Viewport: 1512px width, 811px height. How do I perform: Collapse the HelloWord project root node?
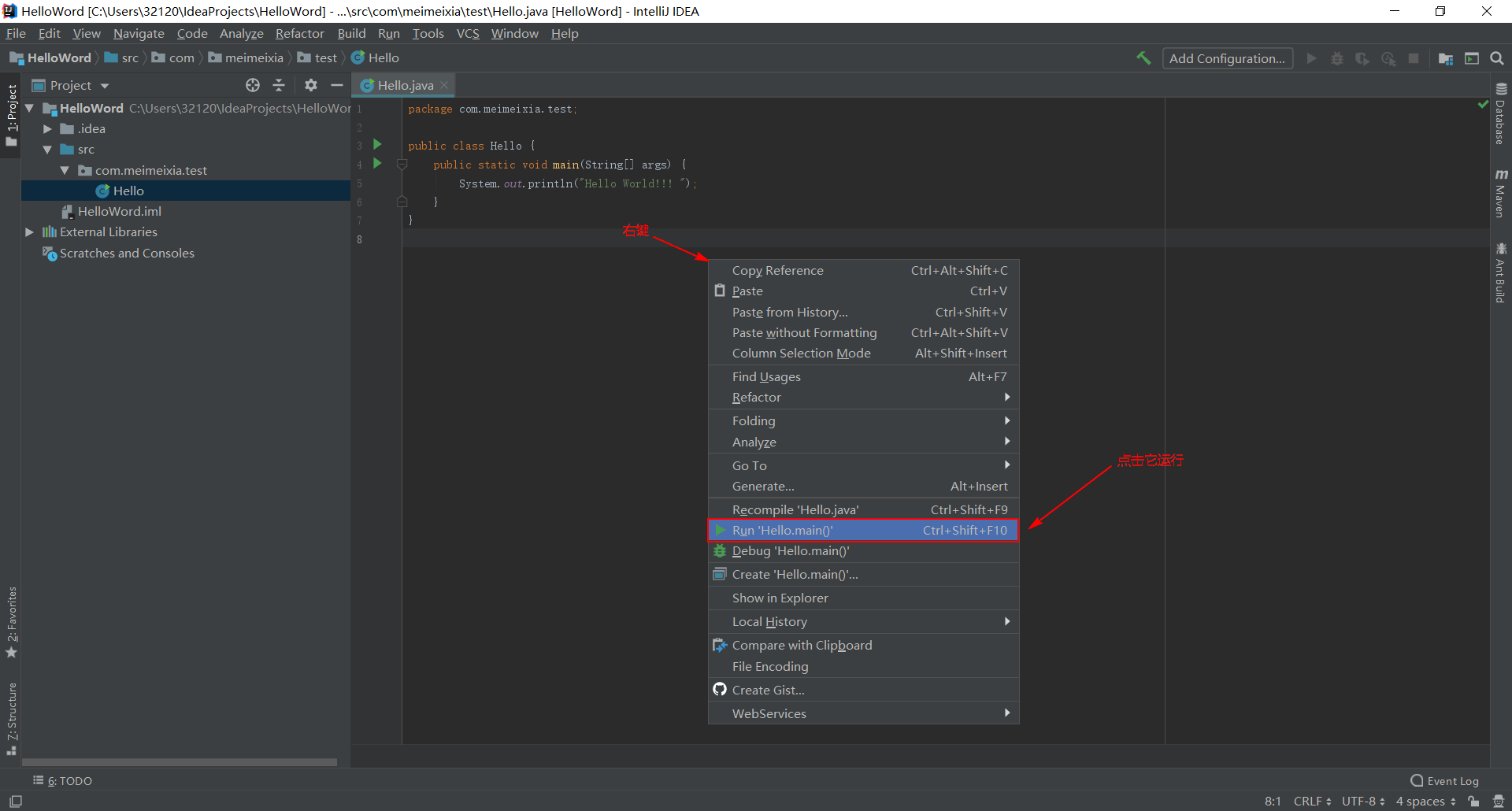[30, 108]
